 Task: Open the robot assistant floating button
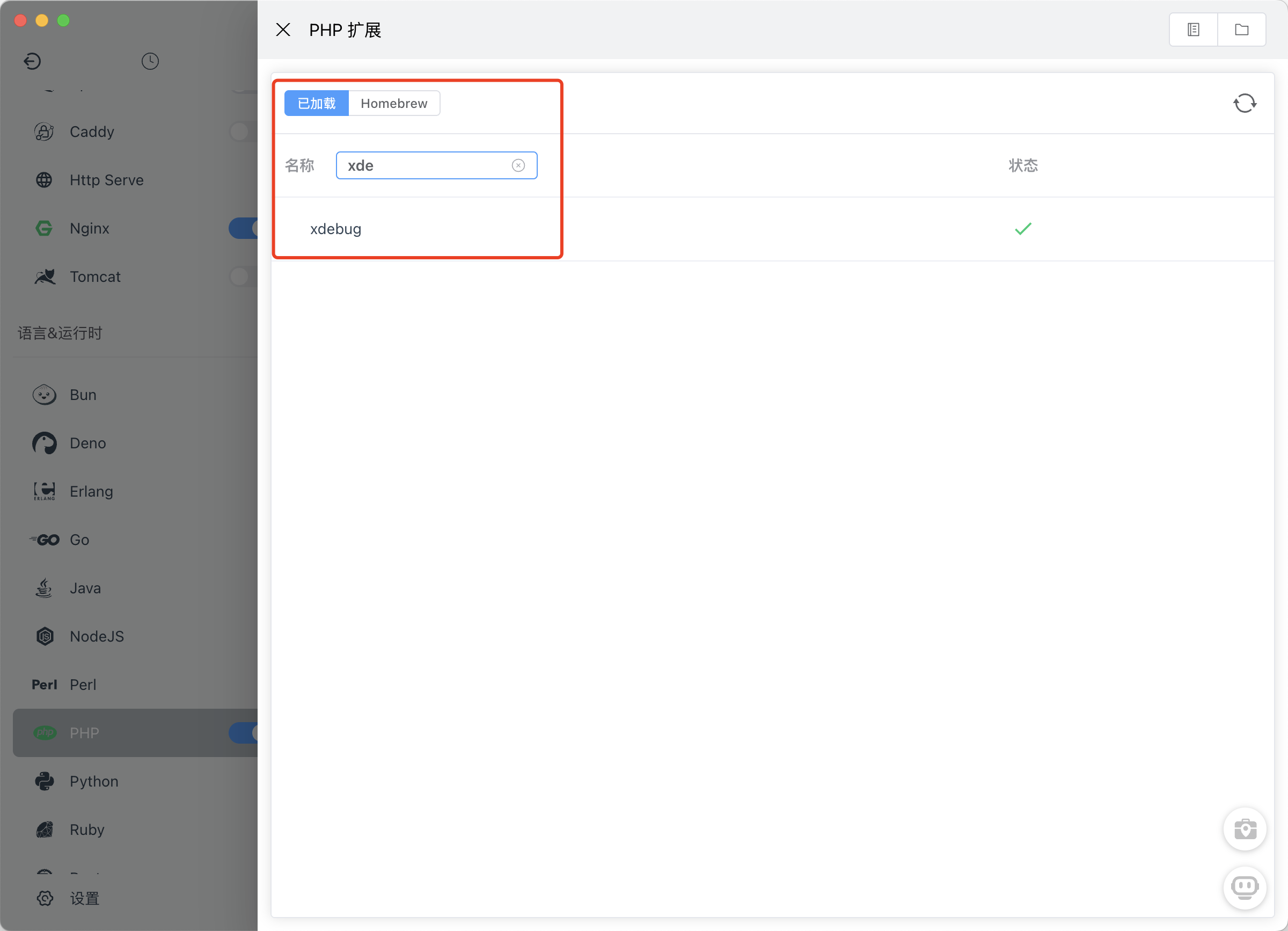[x=1245, y=888]
